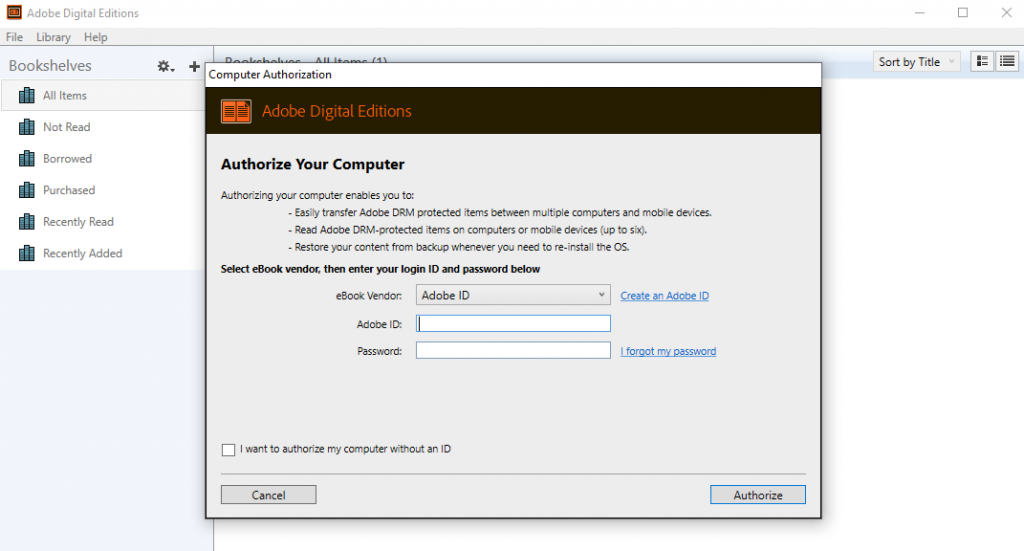
Task: Open the Sort by Title dropdown
Action: pos(916,62)
